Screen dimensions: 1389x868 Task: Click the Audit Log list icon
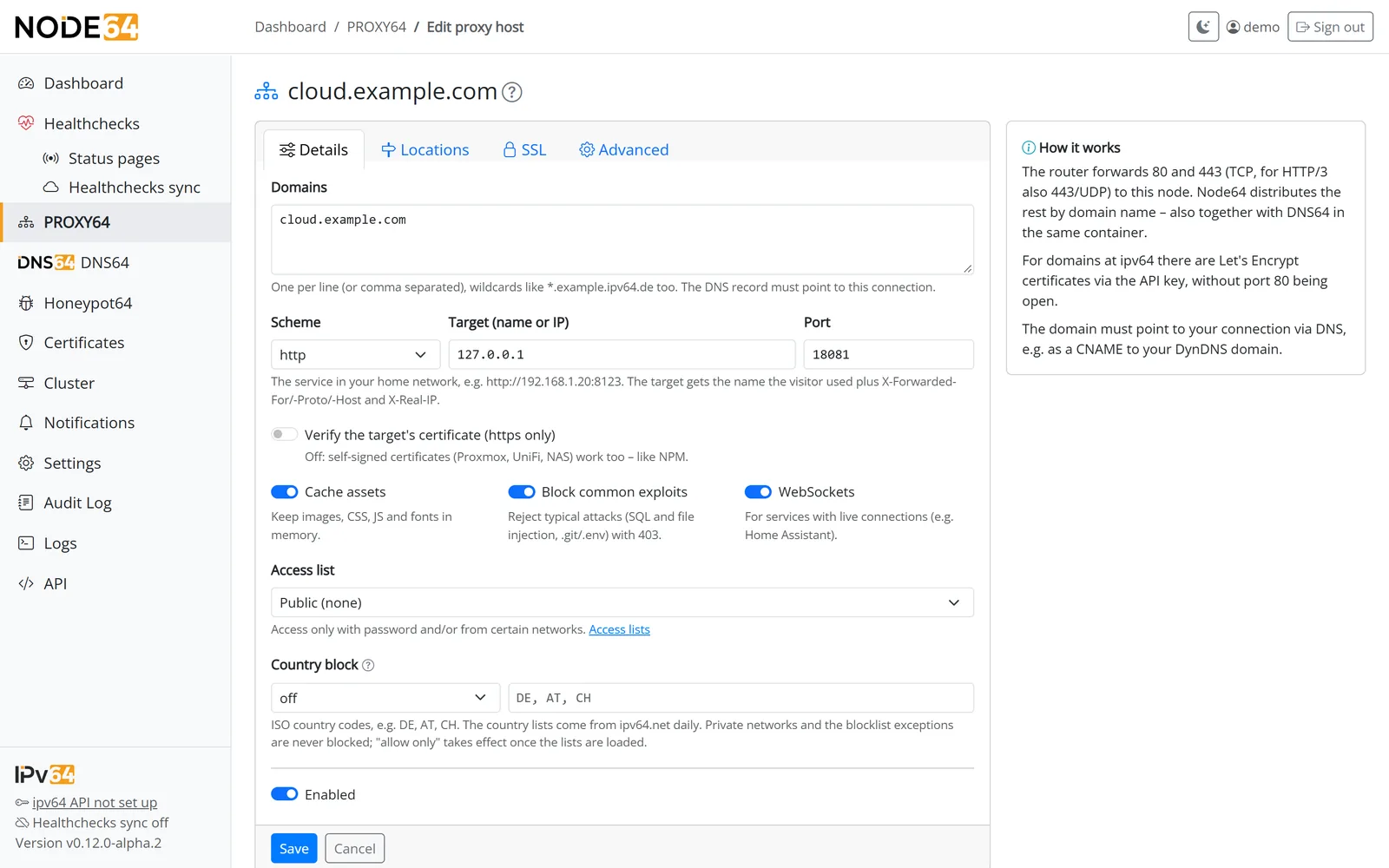coord(26,503)
